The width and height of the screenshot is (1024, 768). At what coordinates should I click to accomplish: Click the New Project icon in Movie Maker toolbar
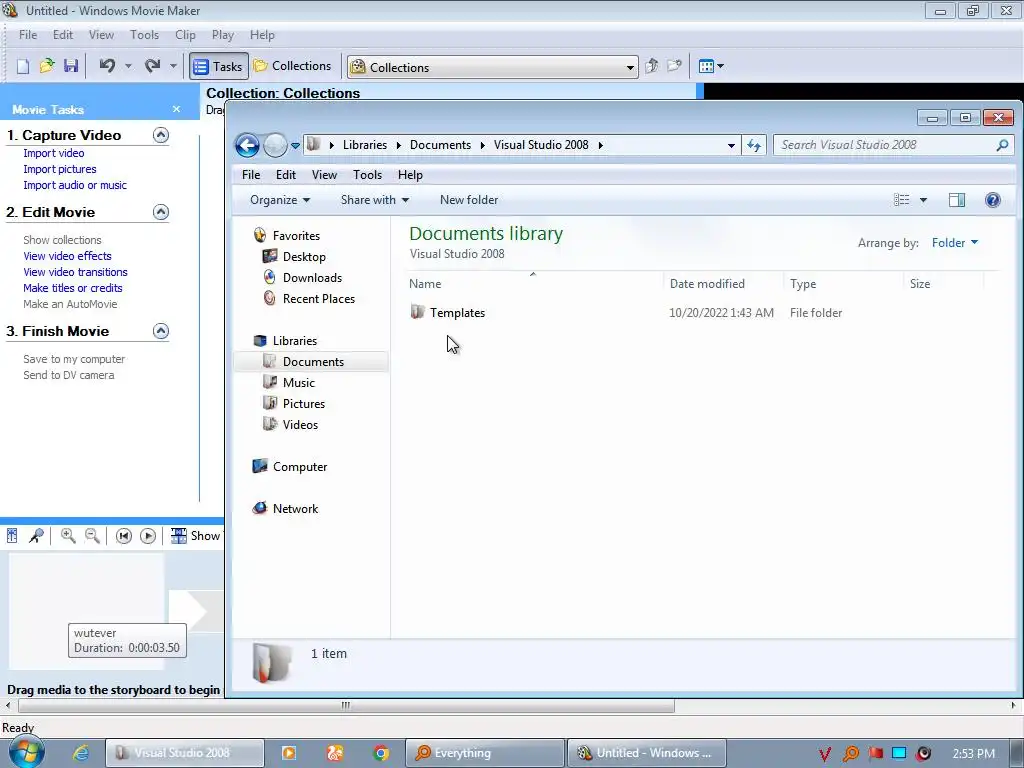point(23,66)
